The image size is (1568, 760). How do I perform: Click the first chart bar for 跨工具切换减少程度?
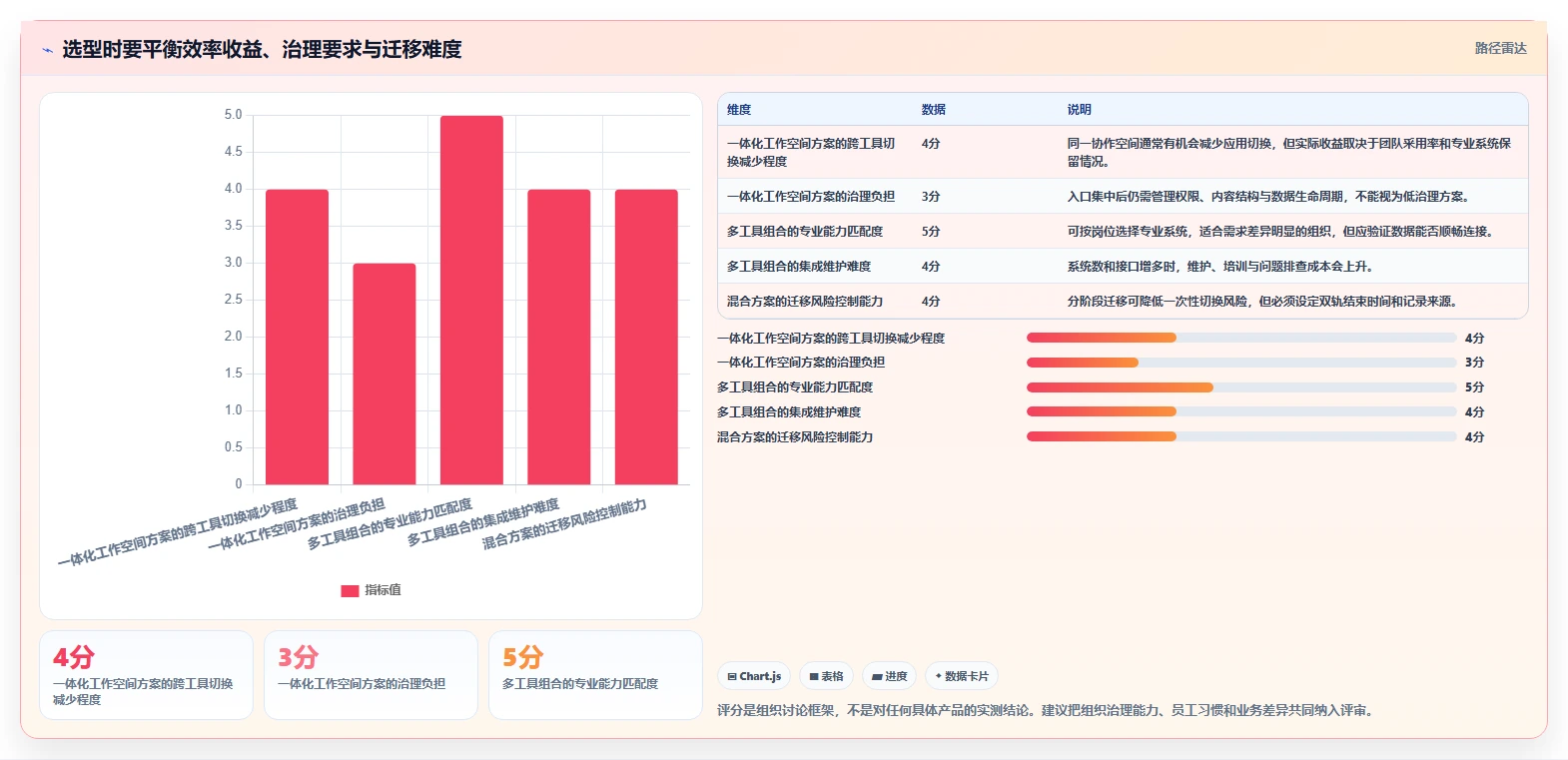pyautogui.click(x=297, y=337)
